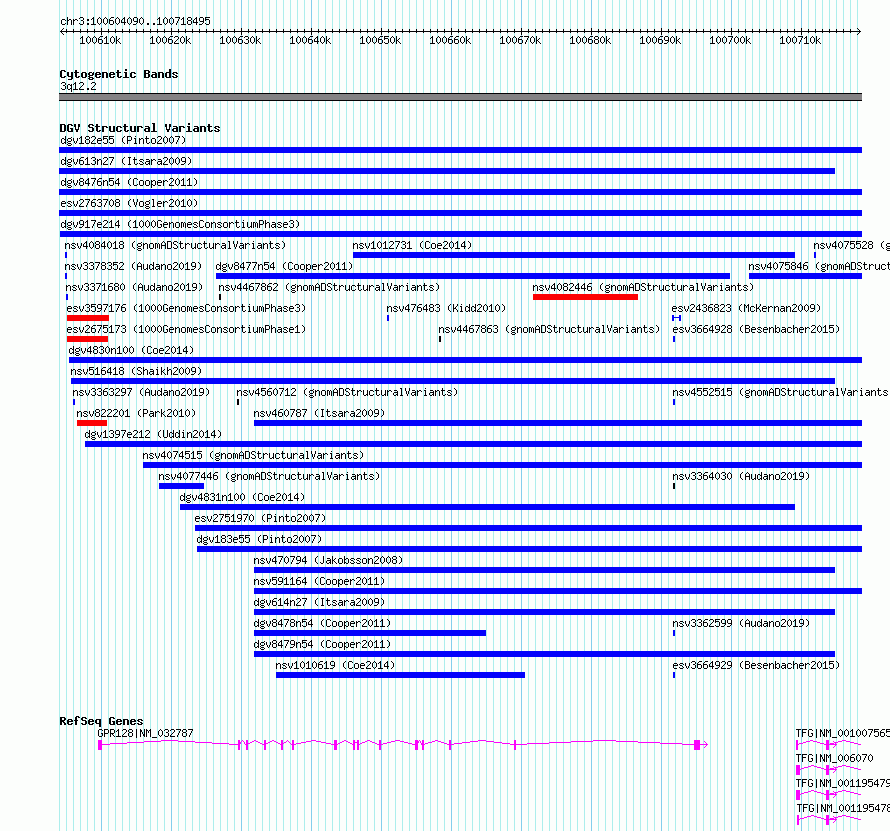Open the dgv8476n54 (Cooper2011) variant label
The width and height of the screenshot is (890, 831).
click(x=129, y=182)
